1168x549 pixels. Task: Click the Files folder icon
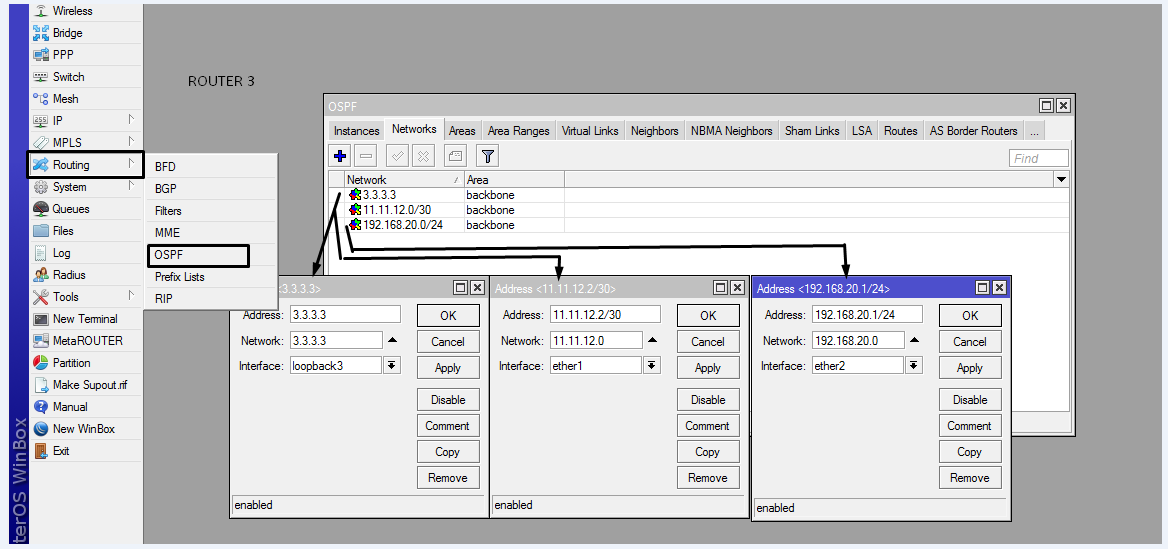tap(40, 231)
